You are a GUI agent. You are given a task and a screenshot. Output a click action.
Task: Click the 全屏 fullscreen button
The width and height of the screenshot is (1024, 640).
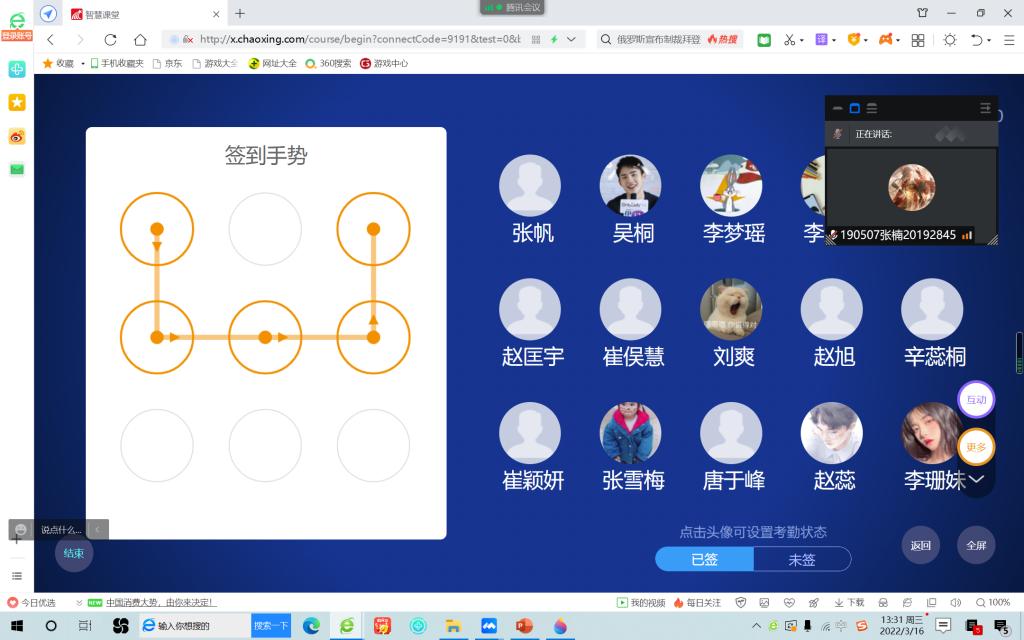click(x=976, y=545)
